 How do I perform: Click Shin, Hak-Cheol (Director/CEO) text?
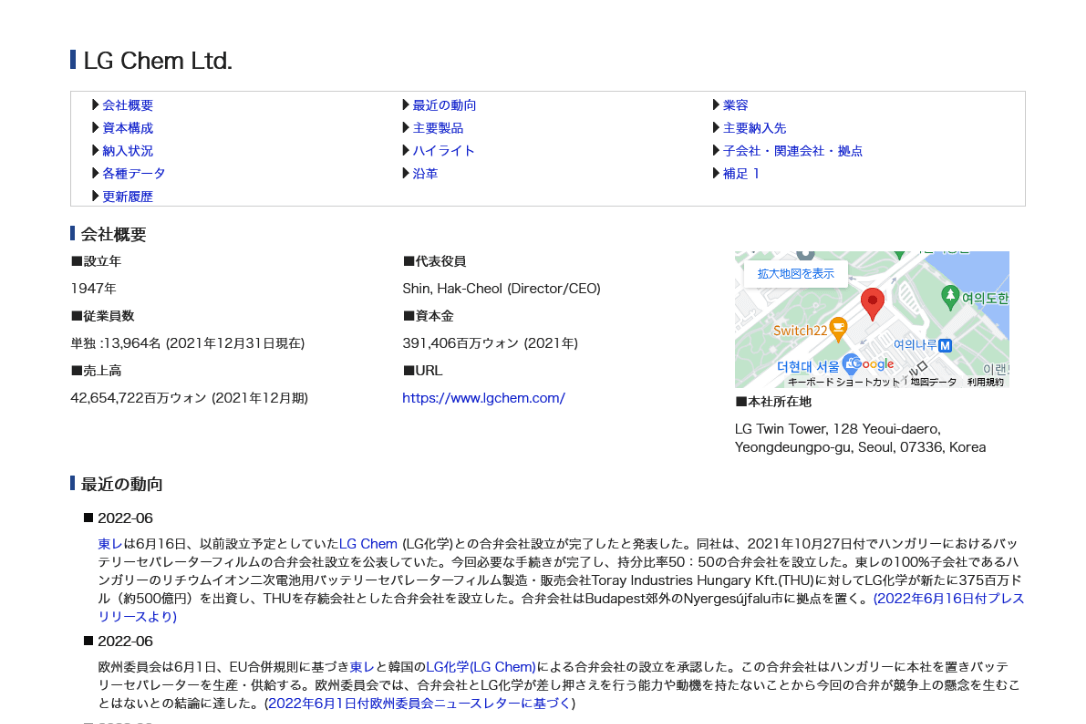point(501,288)
